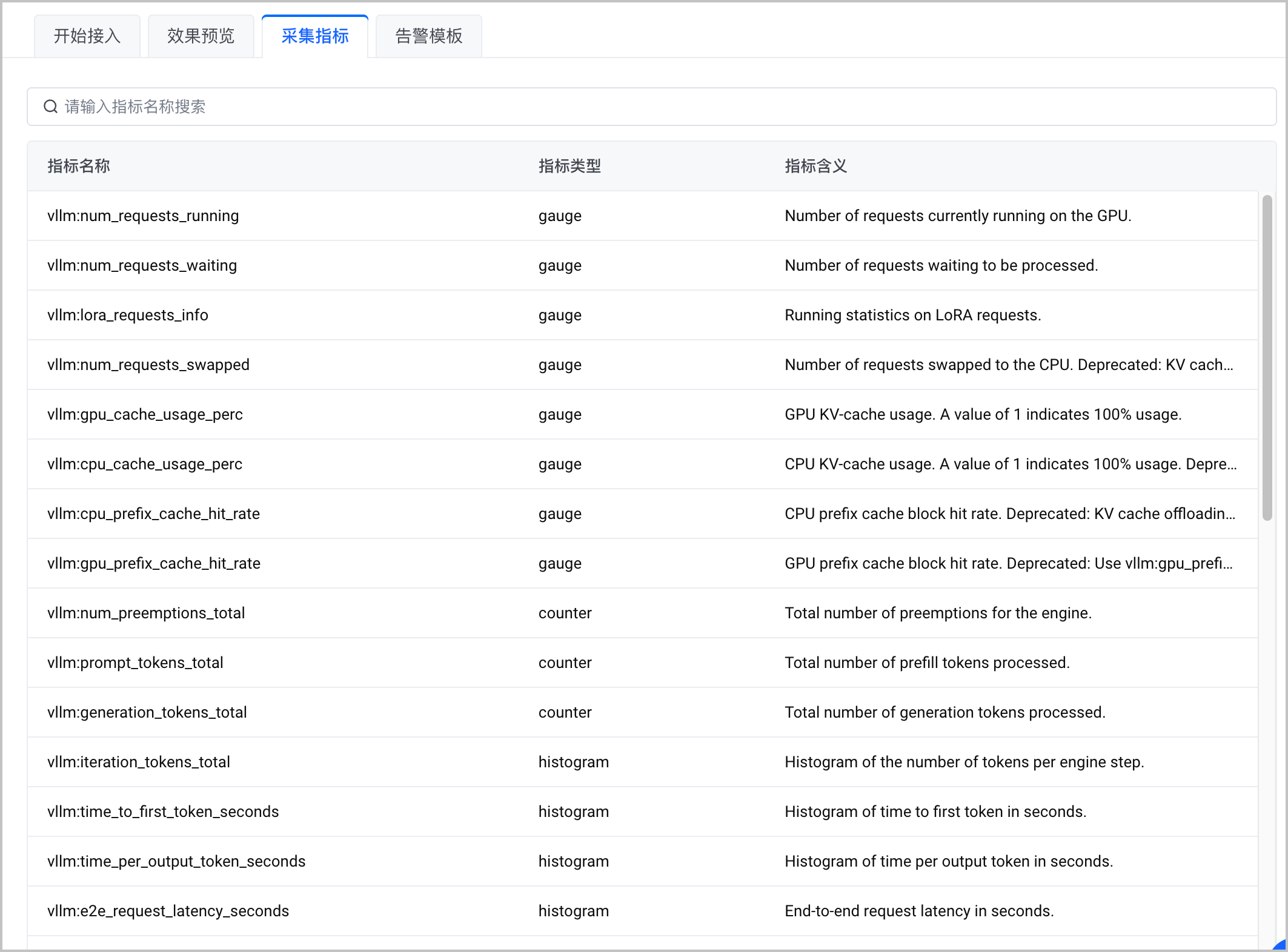Click the 指标含义 column header

[815, 166]
